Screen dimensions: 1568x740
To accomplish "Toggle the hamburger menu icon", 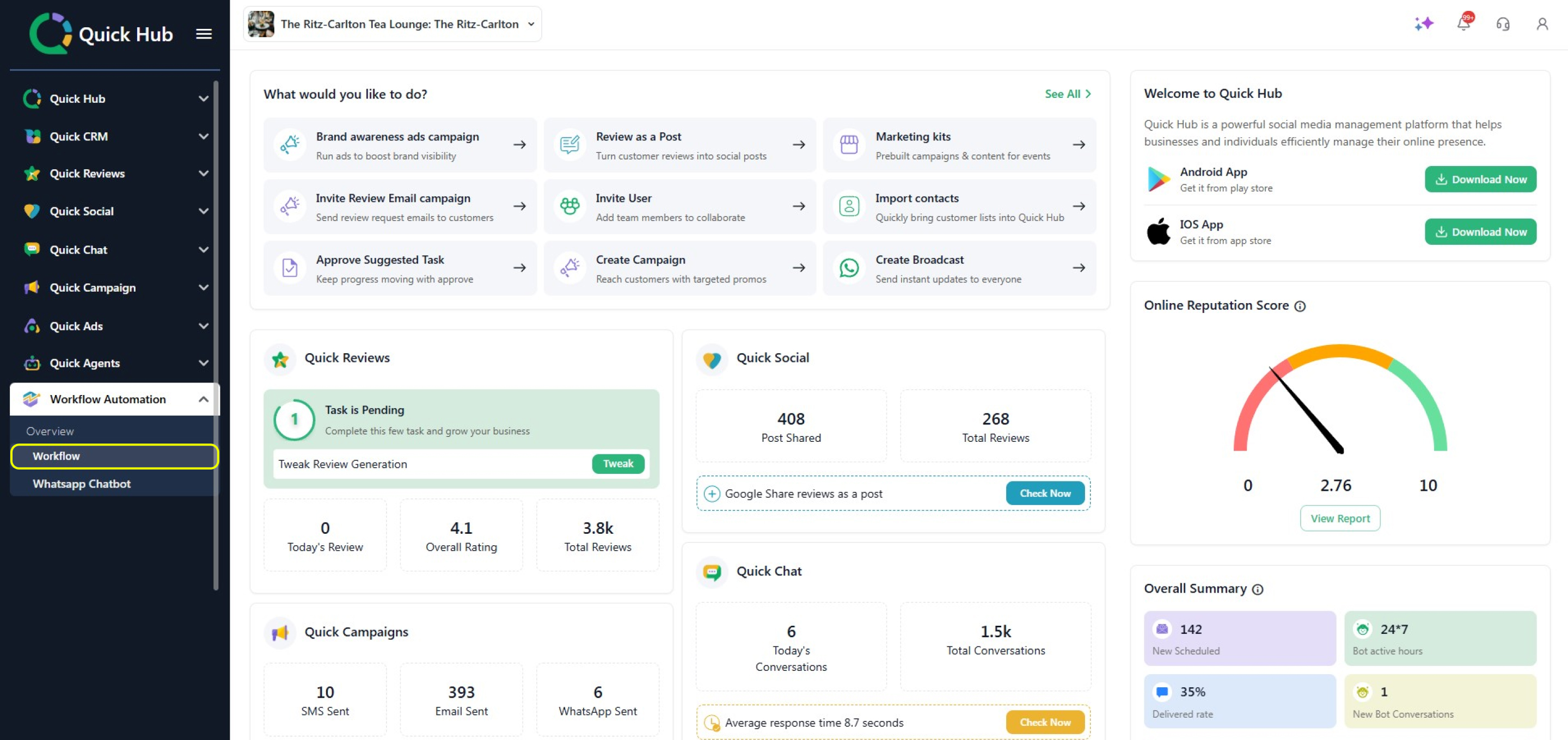I will point(204,34).
